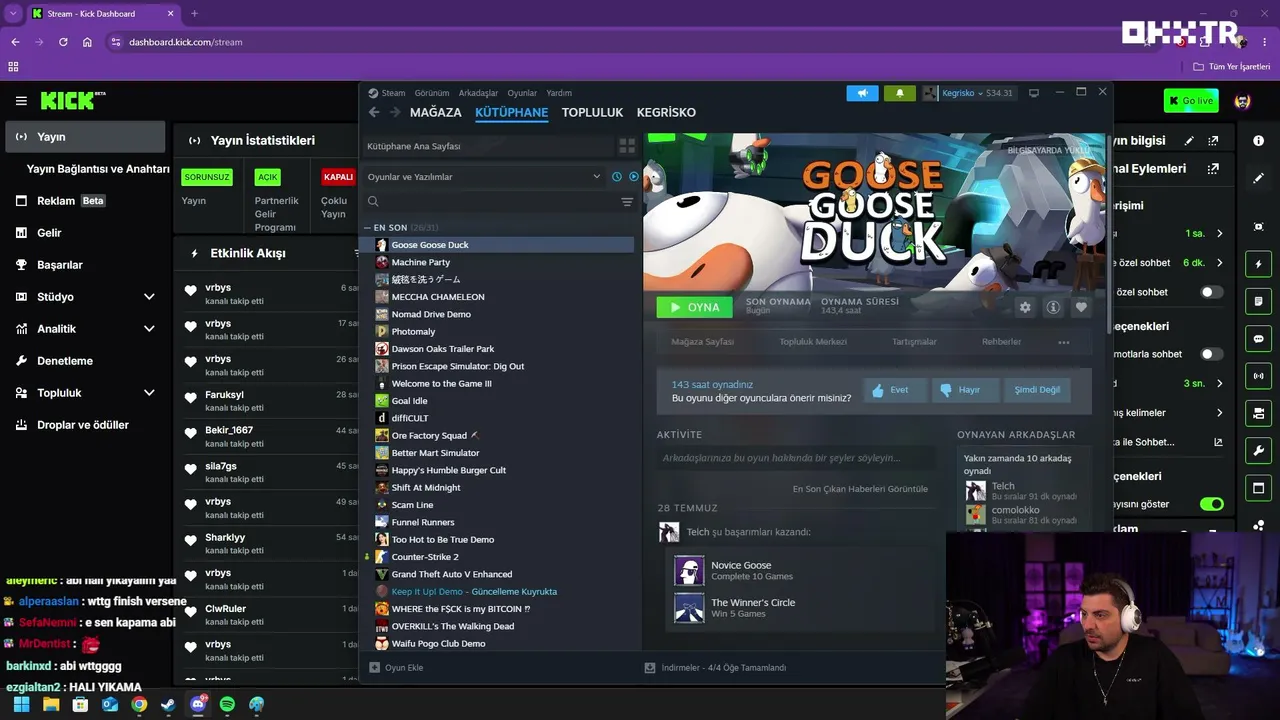
Task: Go back with Steam's back arrow
Action: pyautogui.click(x=374, y=112)
